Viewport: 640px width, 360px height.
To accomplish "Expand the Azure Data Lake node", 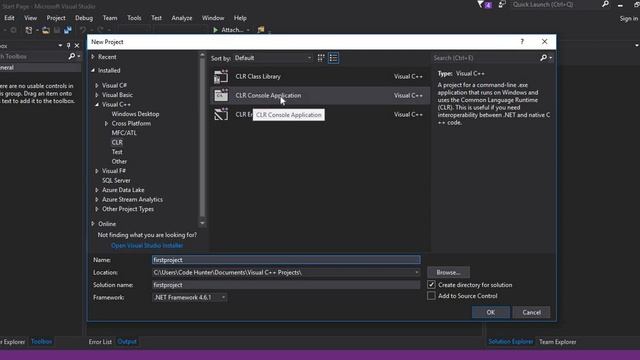I will 97,190.
